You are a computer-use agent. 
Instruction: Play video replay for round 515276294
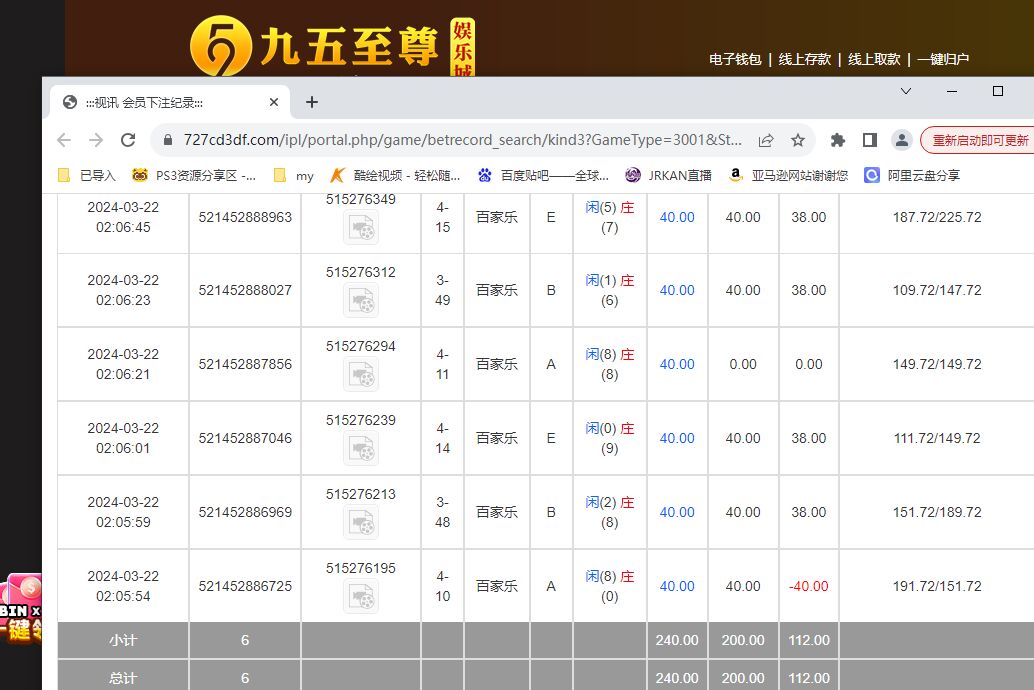coord(360,374)
